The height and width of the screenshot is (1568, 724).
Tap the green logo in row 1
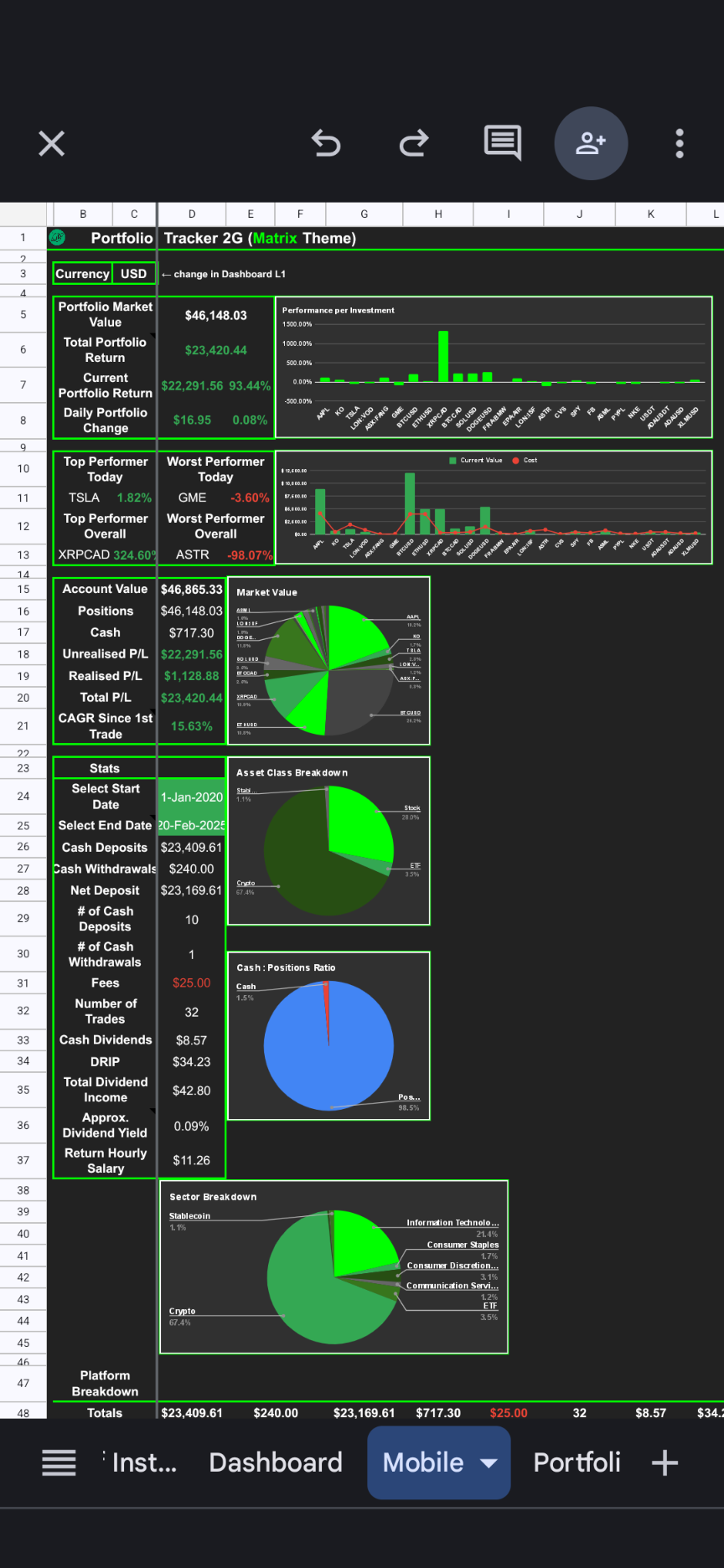[58, 238]
